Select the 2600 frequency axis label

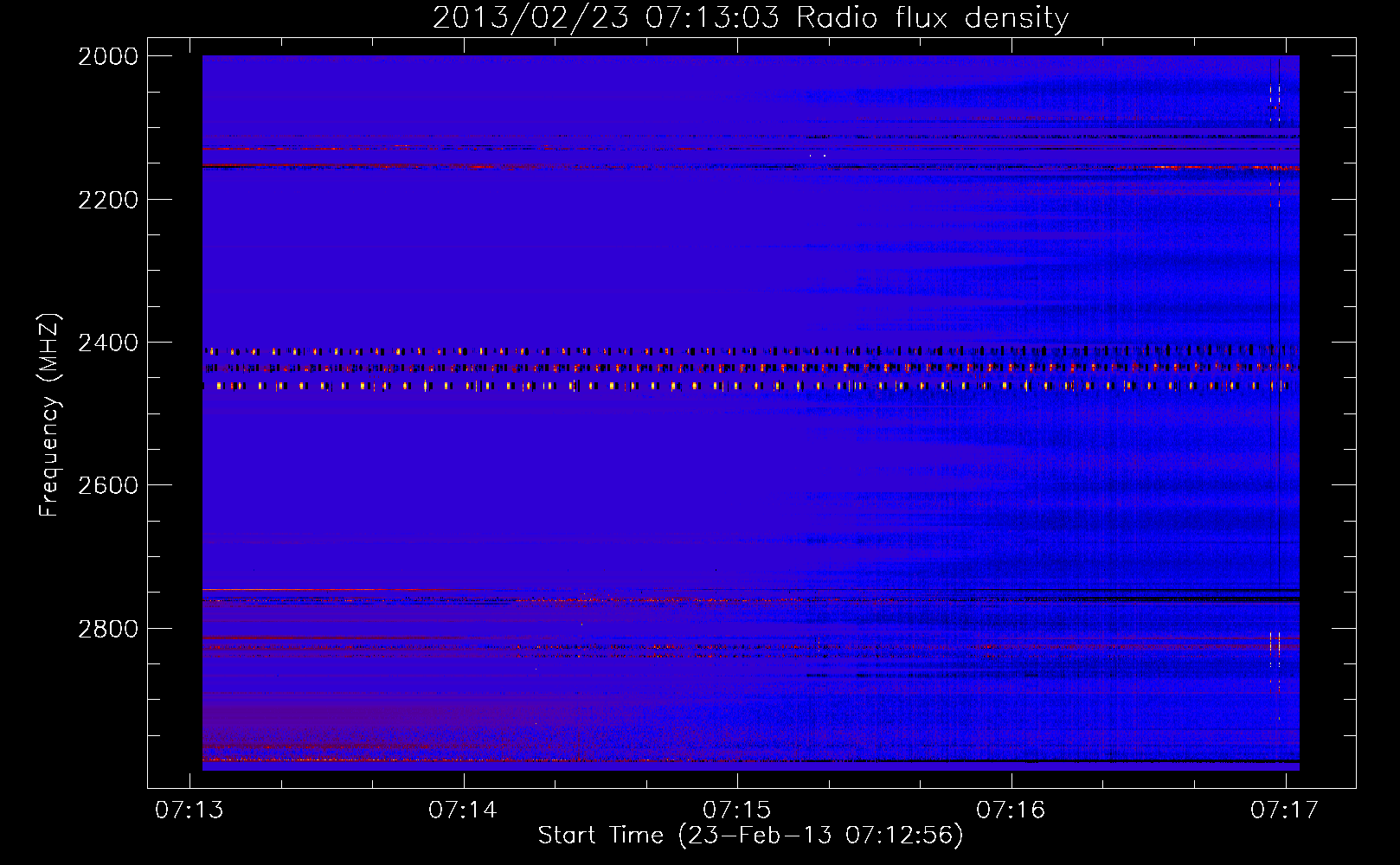[108, 485]
